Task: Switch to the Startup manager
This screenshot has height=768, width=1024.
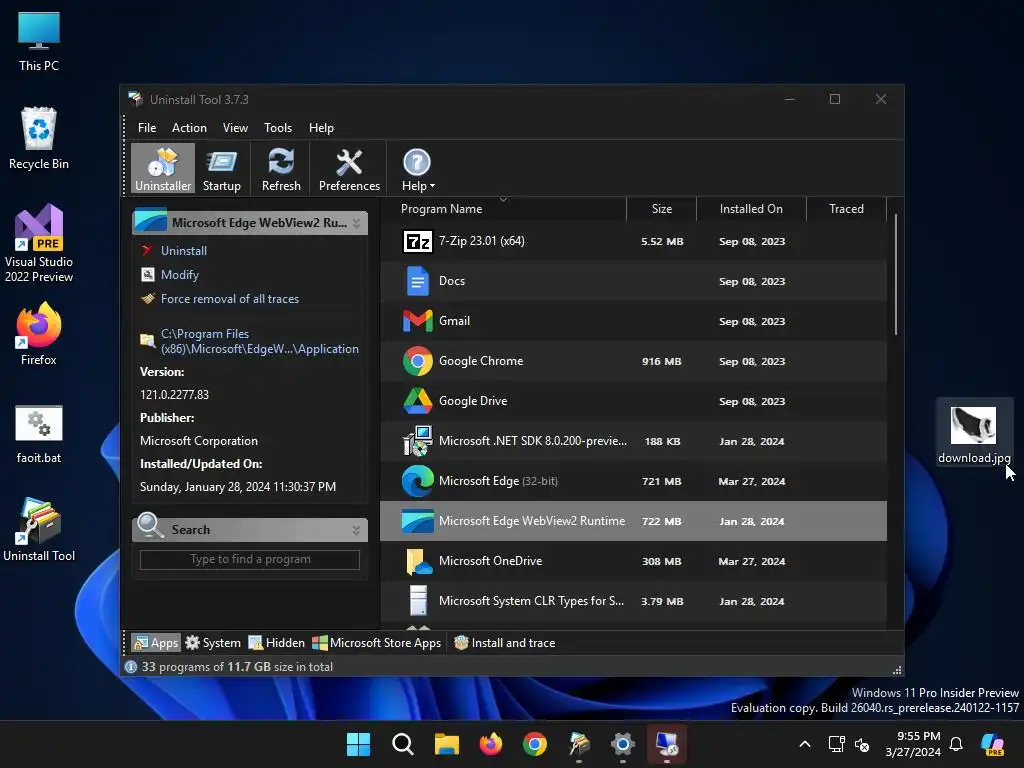Action: pyautogui.click(x=221, y=169)
